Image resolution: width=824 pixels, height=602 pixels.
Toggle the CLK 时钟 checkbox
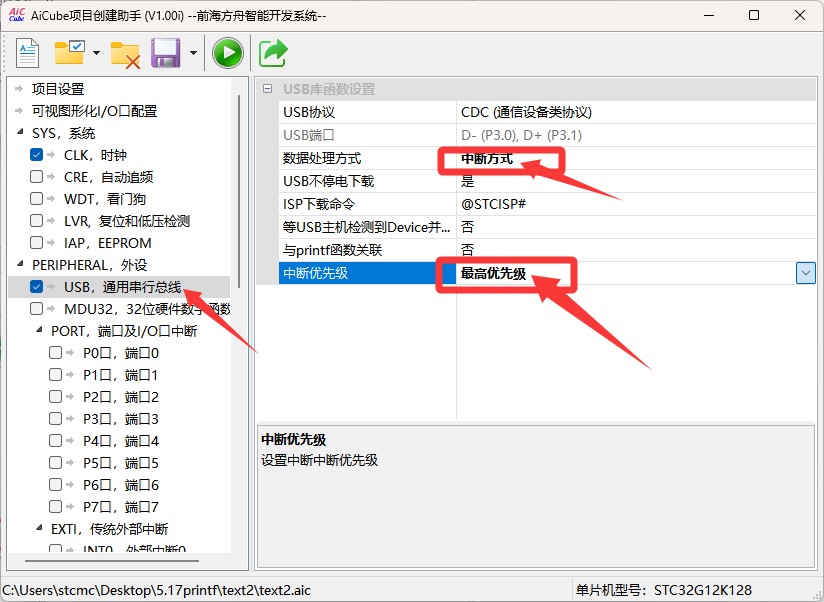click(36, 154)
